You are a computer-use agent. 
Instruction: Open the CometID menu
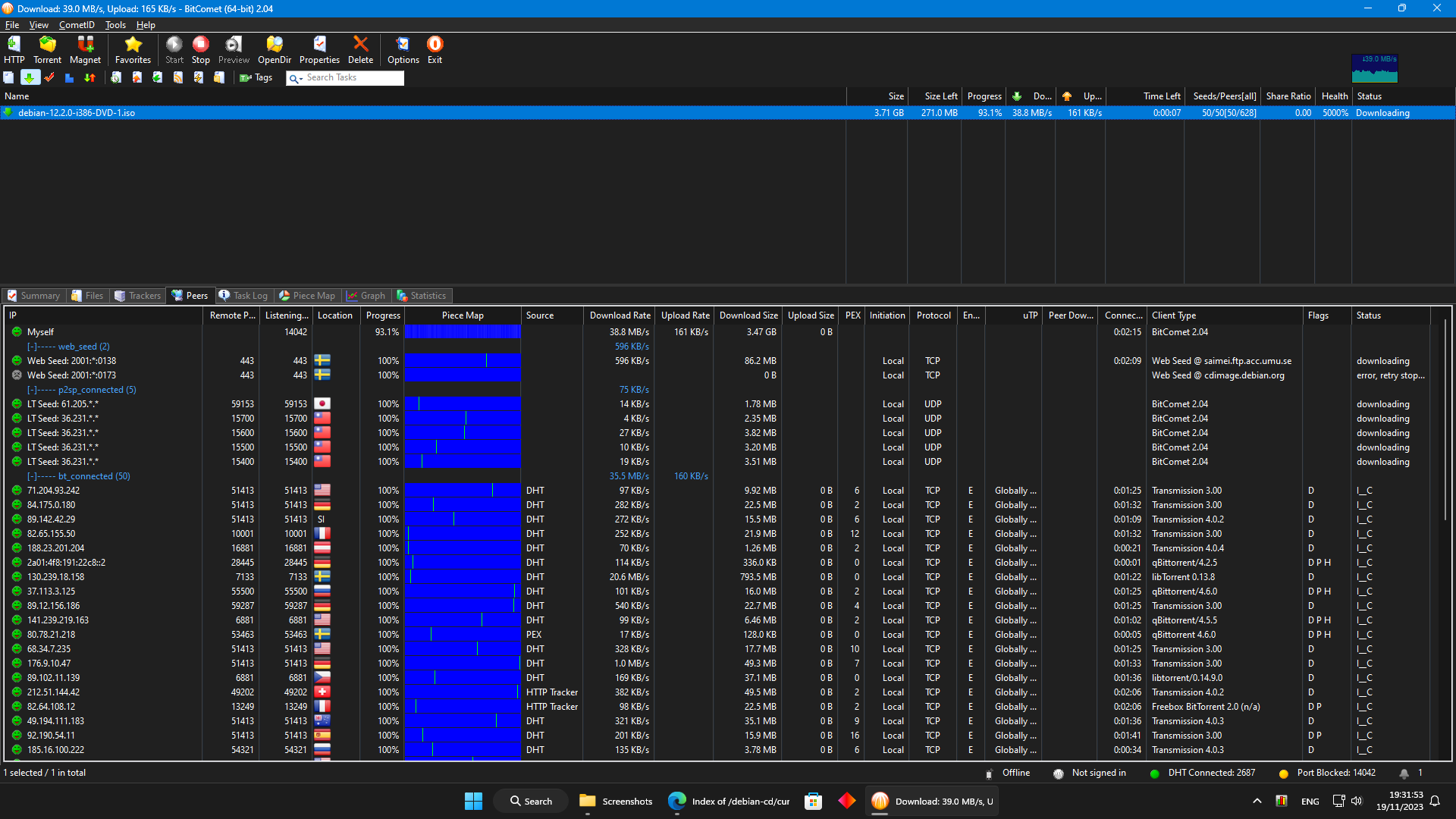pyautogui.click(x=77, y=25)
